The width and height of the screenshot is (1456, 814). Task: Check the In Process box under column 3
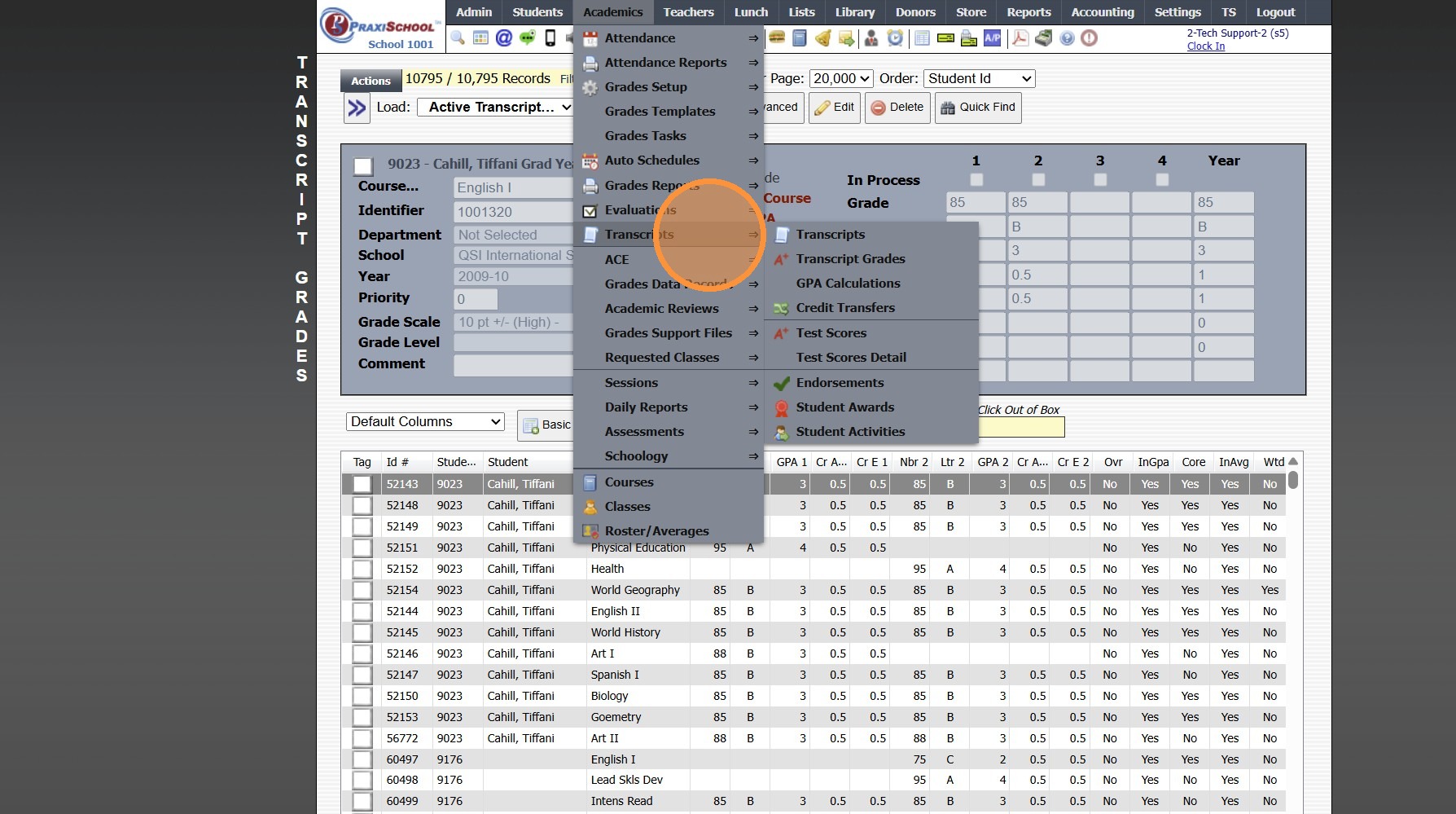[1100, 179]
